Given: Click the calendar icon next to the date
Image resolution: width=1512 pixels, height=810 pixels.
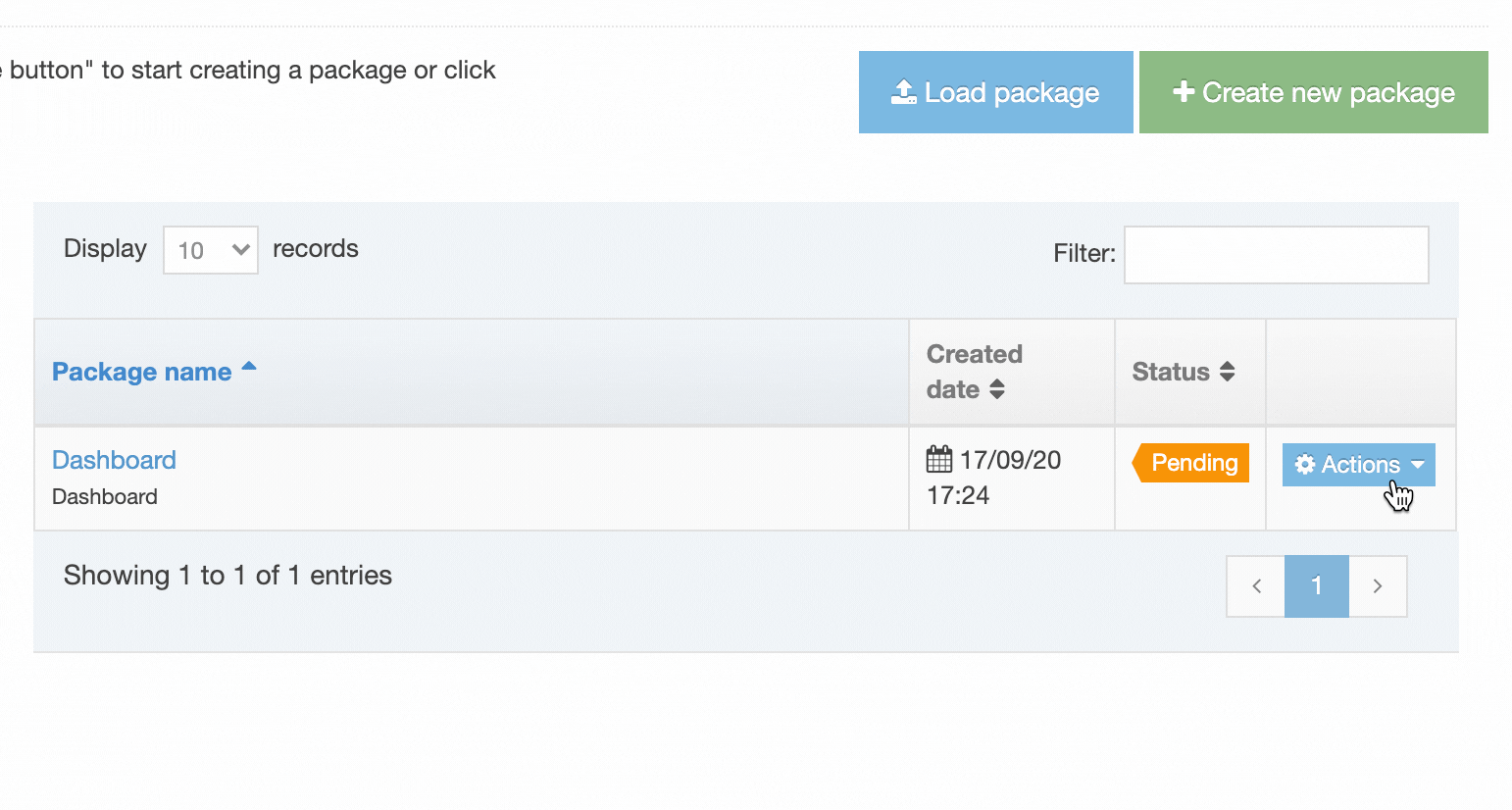Looking at the screenshot, I should [940, 459].
